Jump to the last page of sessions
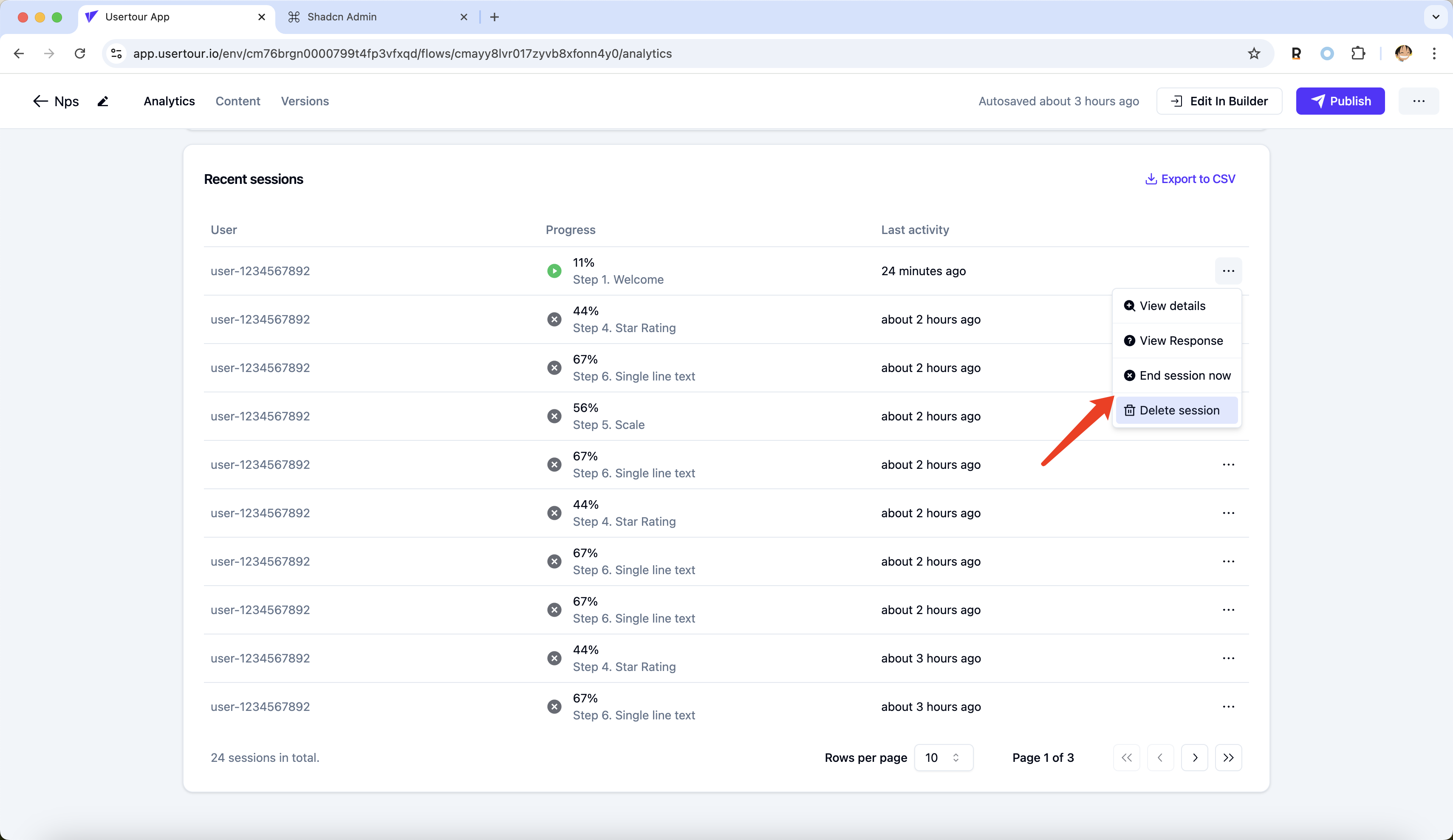The height and width of the screenshot is (840, 1453). click(1228, 758)
